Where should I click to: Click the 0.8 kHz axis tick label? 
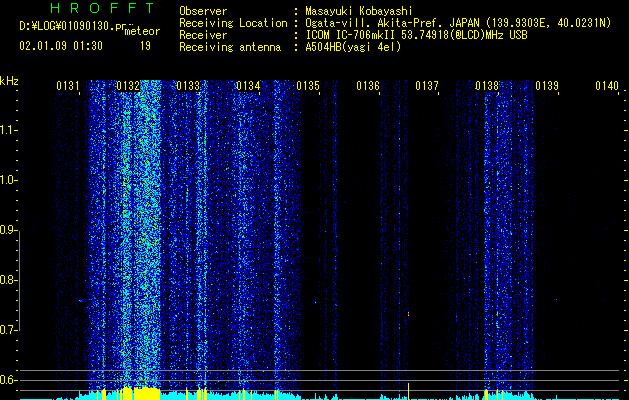pyautogui.click(x=8, y=280)
